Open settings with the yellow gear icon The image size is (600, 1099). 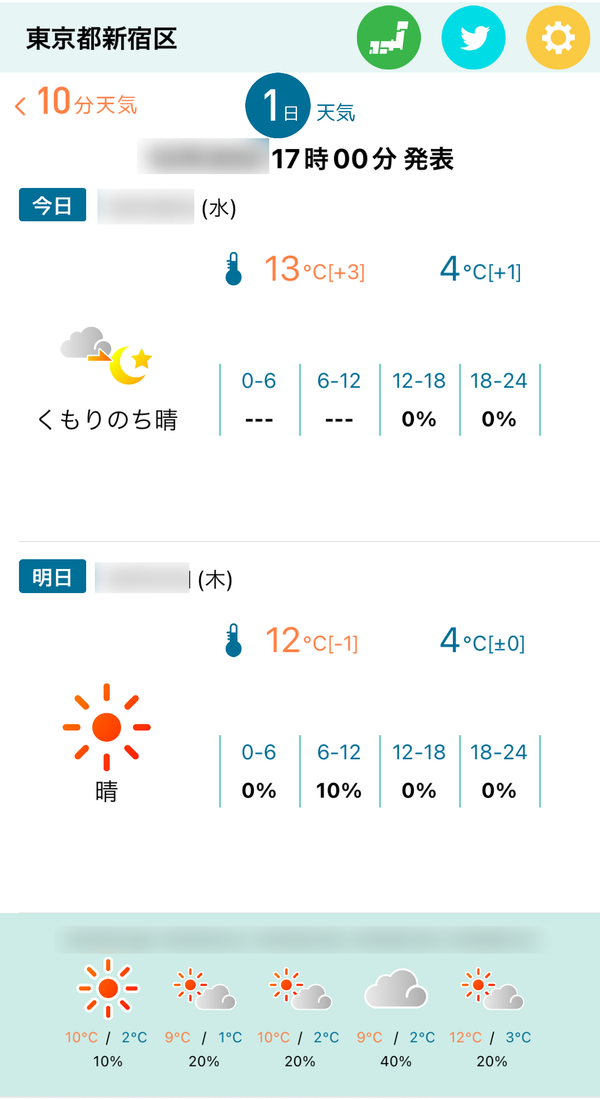point(558,38)
